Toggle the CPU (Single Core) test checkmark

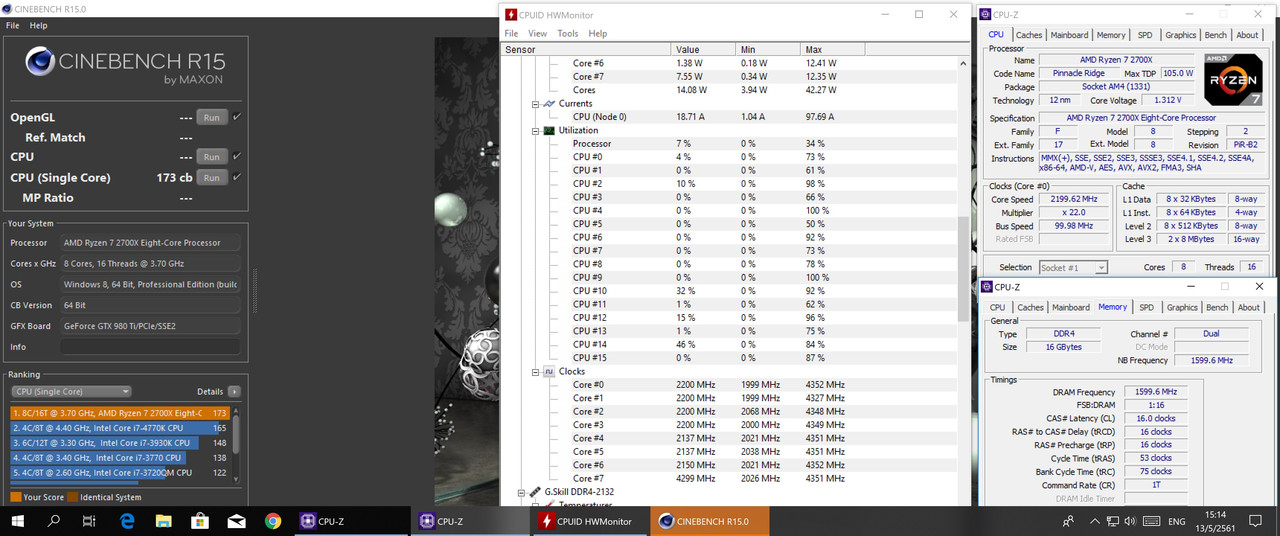click(237, 177)
